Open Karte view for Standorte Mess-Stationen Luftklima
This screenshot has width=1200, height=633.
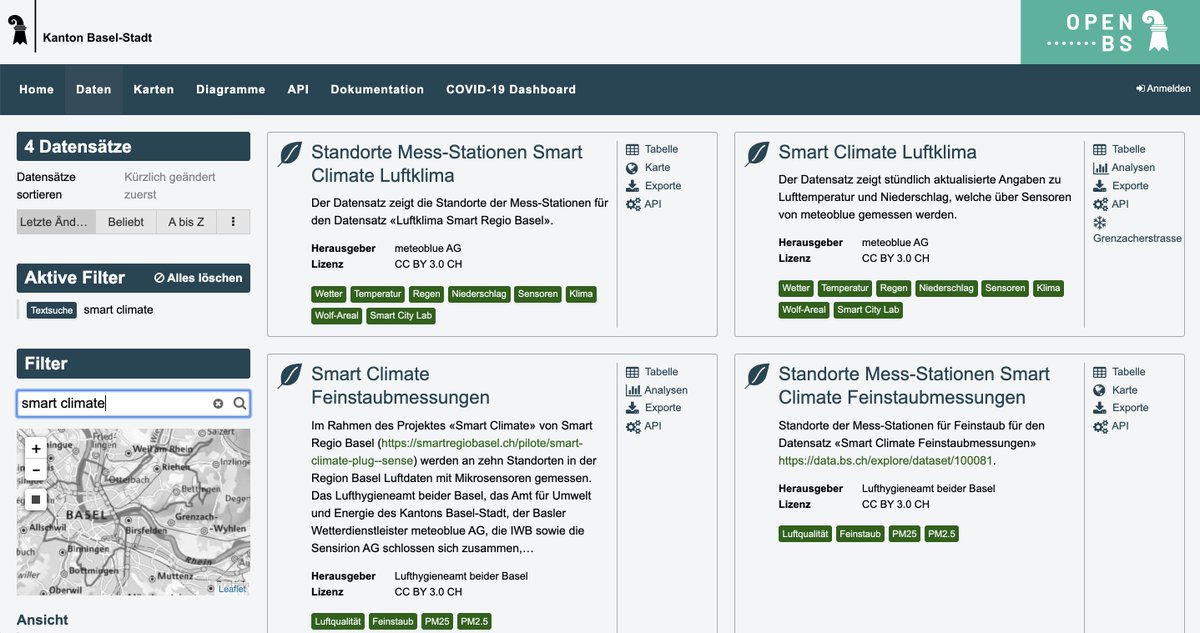[x=648, y=167]
